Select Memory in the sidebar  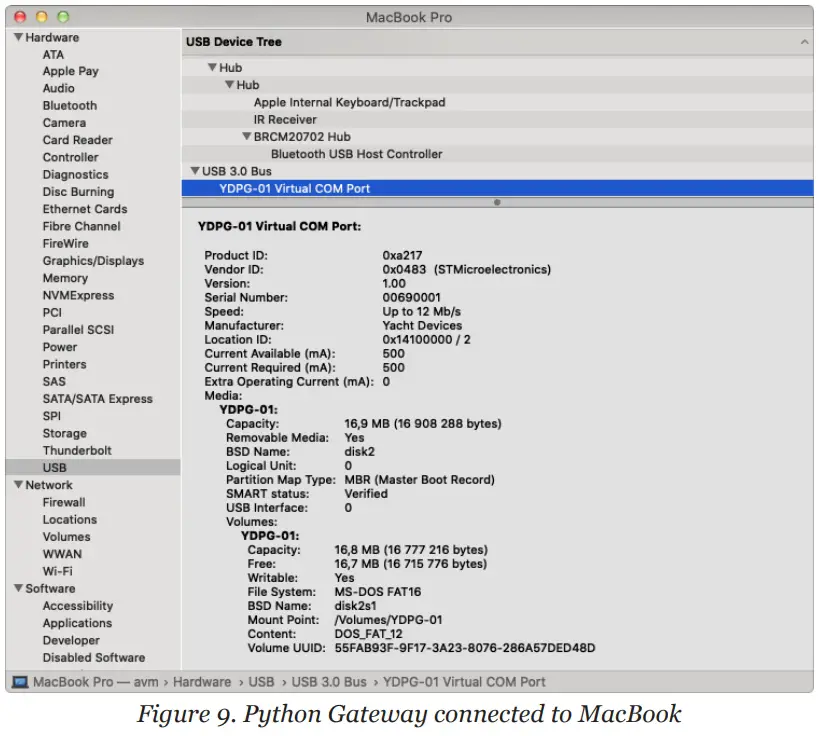[65, 278]
